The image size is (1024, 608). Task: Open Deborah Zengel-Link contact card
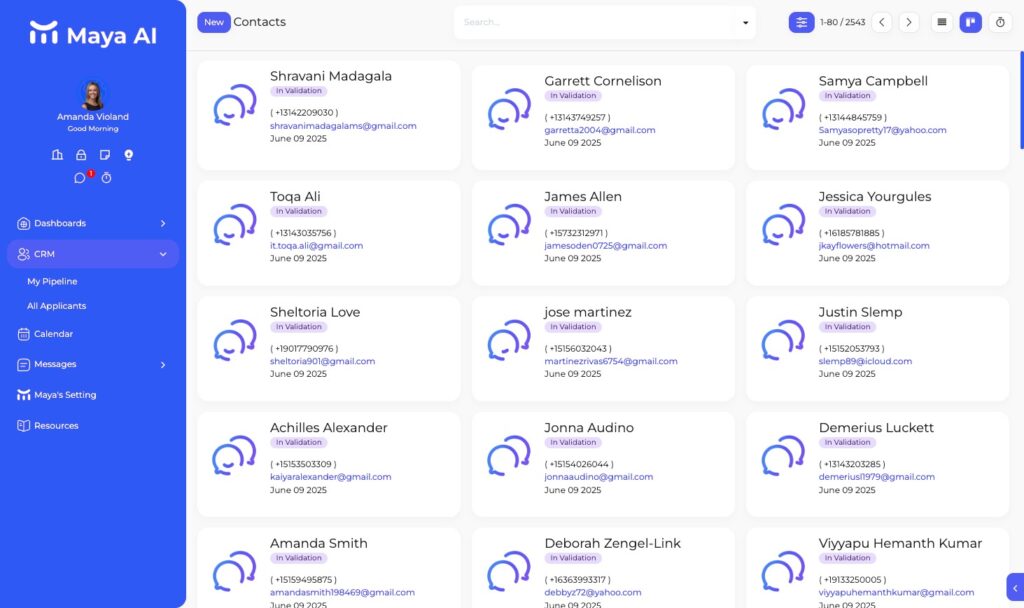tap(603, 568)
